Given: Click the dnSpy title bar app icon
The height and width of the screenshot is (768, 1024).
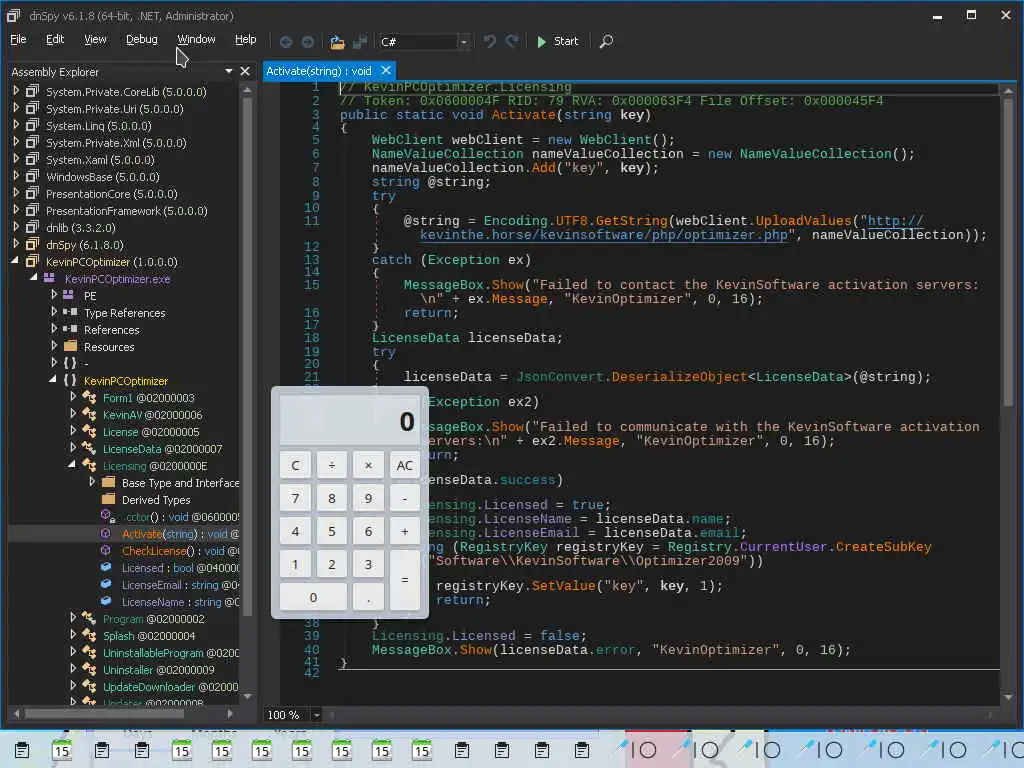Looking at the screenshot, I should [x=13, y=15].
